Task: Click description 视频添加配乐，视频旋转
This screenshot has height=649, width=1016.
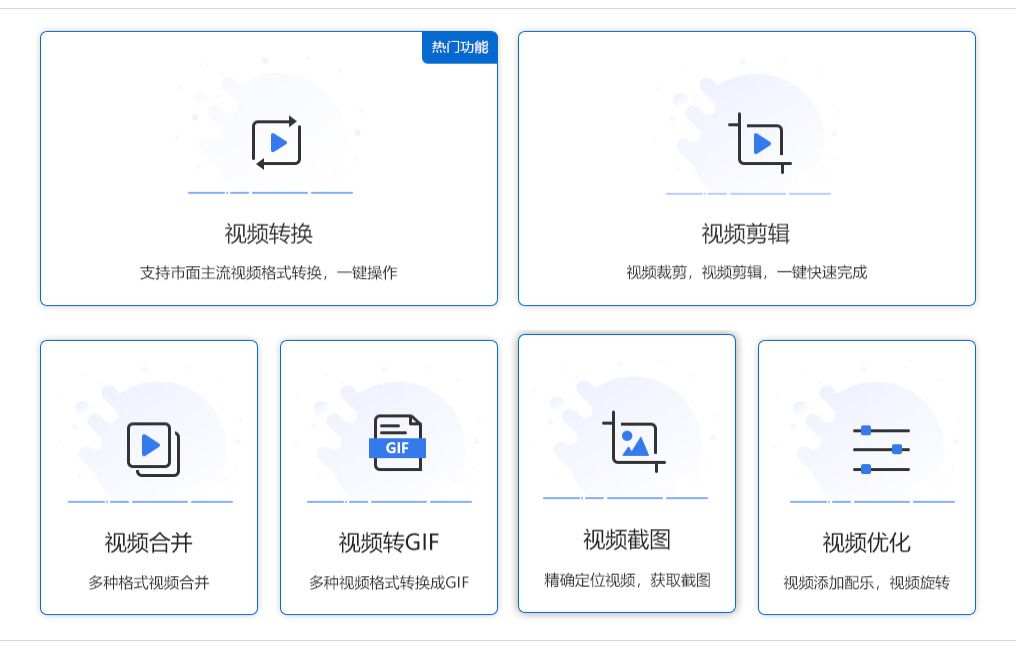Action: 866,583
